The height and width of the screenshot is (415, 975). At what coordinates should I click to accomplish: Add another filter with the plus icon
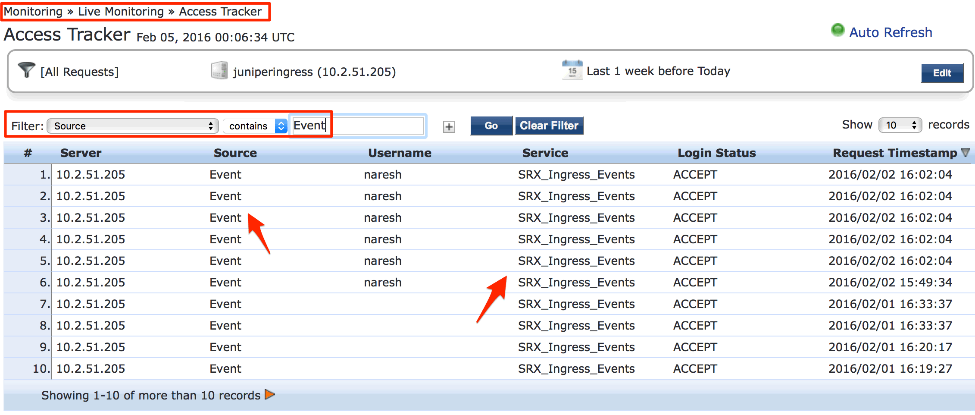449,126
